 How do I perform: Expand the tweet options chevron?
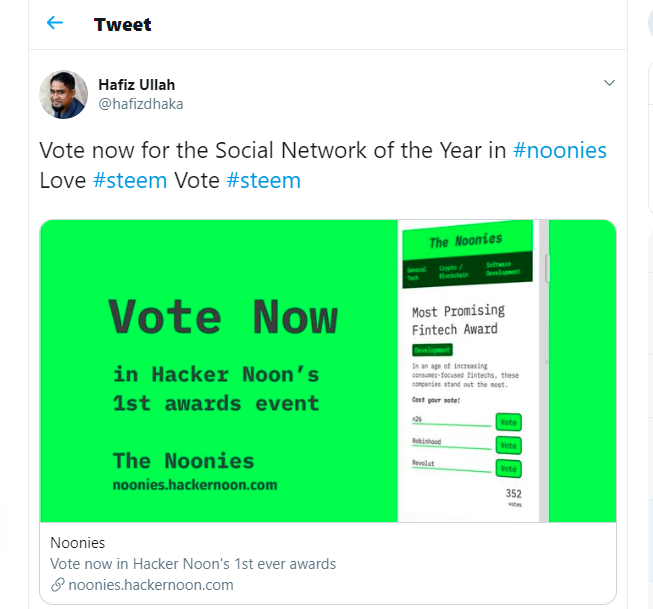click(609, 82)
